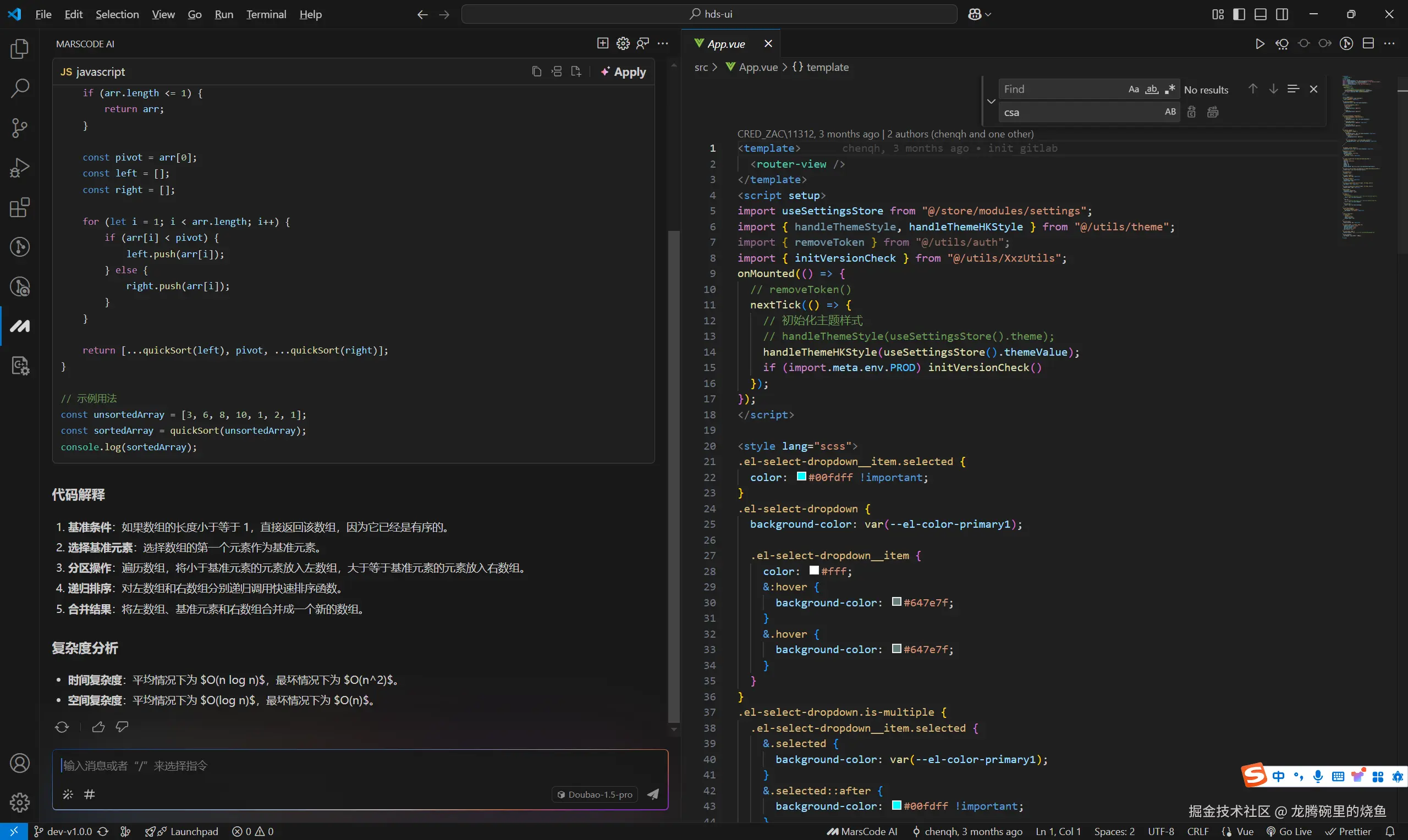Open the Extensions sidebar icon
This screenshot has width=1408, height=840.
[x=20, y=207]
